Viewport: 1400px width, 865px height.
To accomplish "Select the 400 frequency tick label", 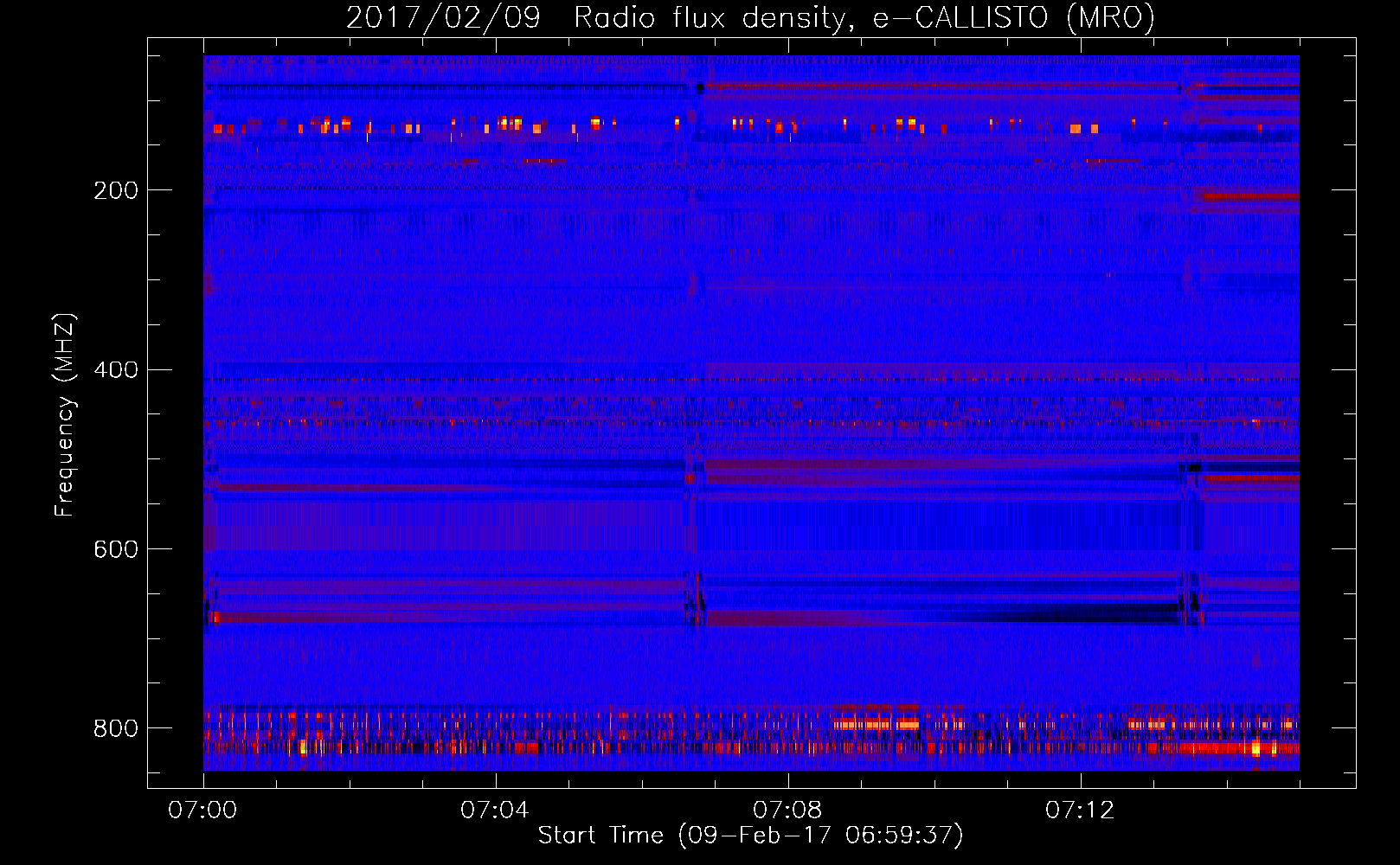I will click(x=116, y=370).
